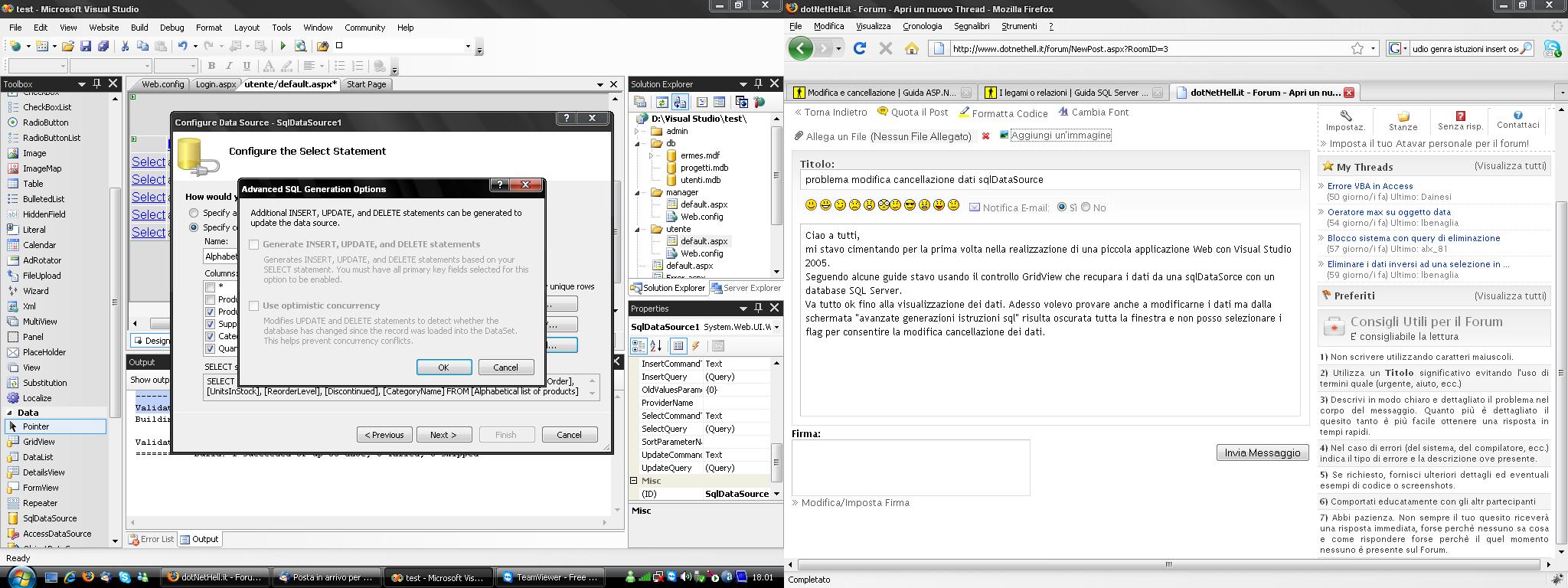Click OK in Advanced SQL Generation Options
The image size is (1568, 588).
(443, 367)
